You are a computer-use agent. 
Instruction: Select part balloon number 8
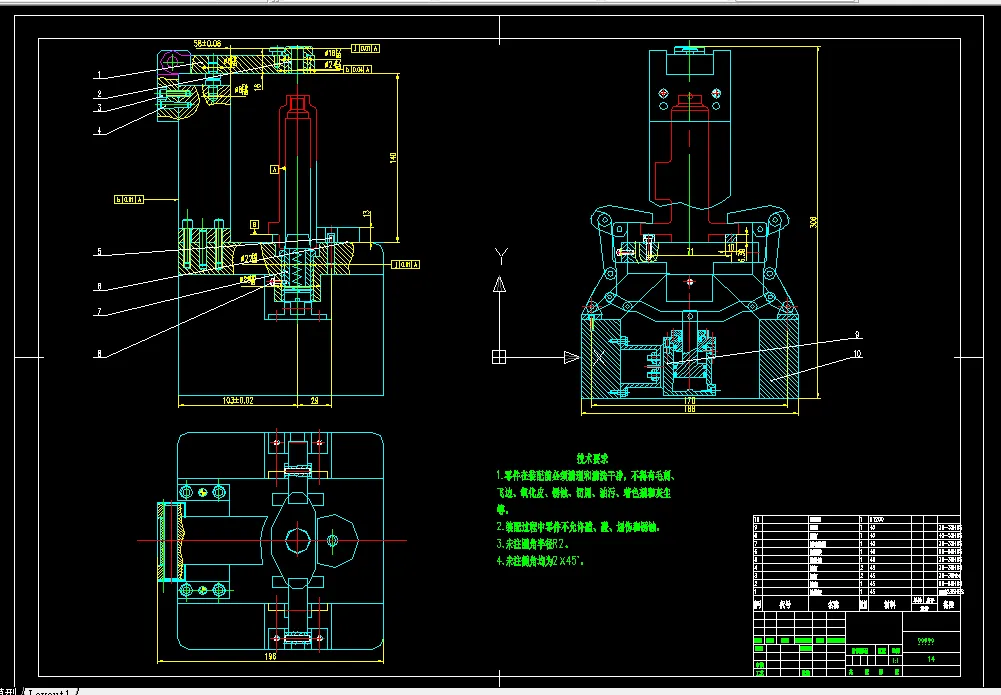point(99,354)
